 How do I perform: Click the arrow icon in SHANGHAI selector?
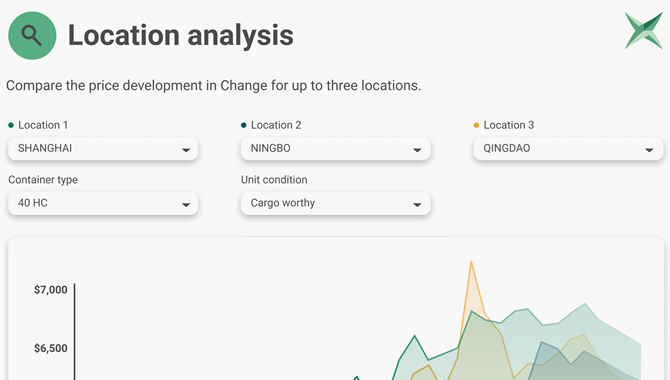(x=186, y=150)
